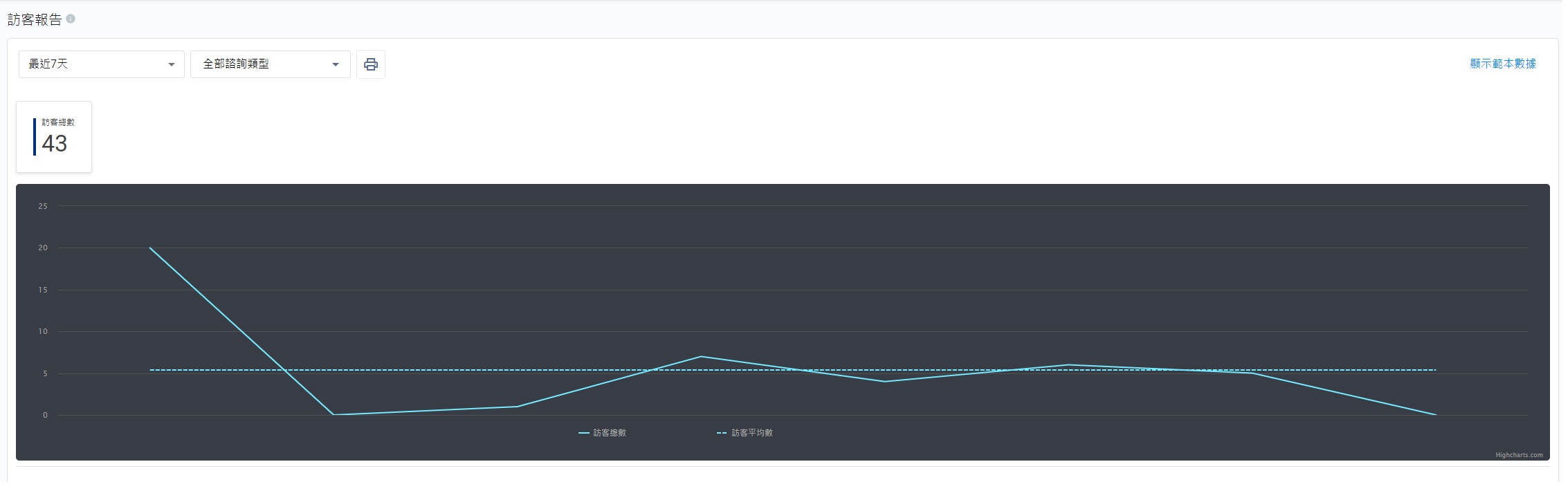Click the data point at value 1
Viewport: 1568px width, 491px height.
(x=518, y=407)
